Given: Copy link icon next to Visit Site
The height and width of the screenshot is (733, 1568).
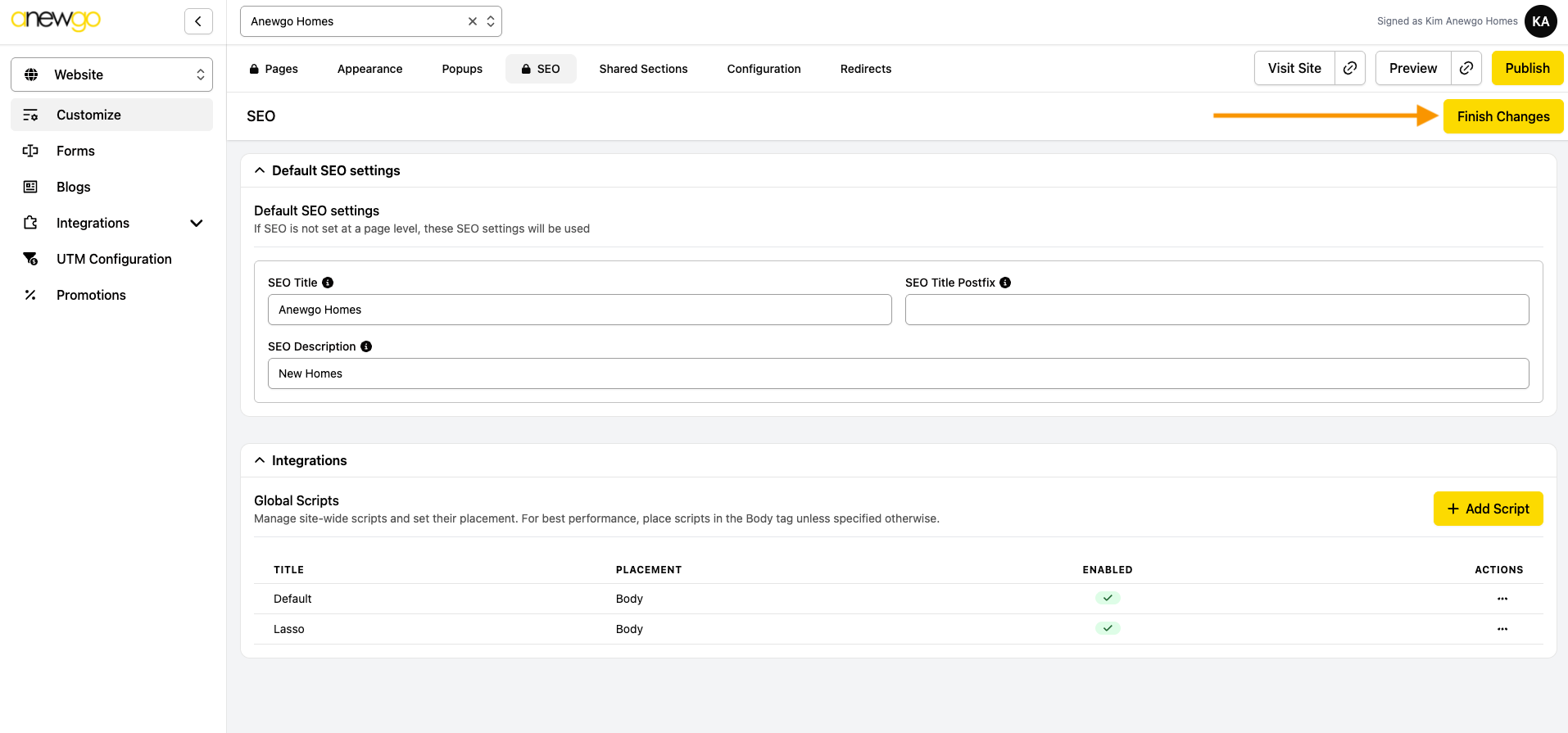Looking at the screenshot, I should 1349,68.
